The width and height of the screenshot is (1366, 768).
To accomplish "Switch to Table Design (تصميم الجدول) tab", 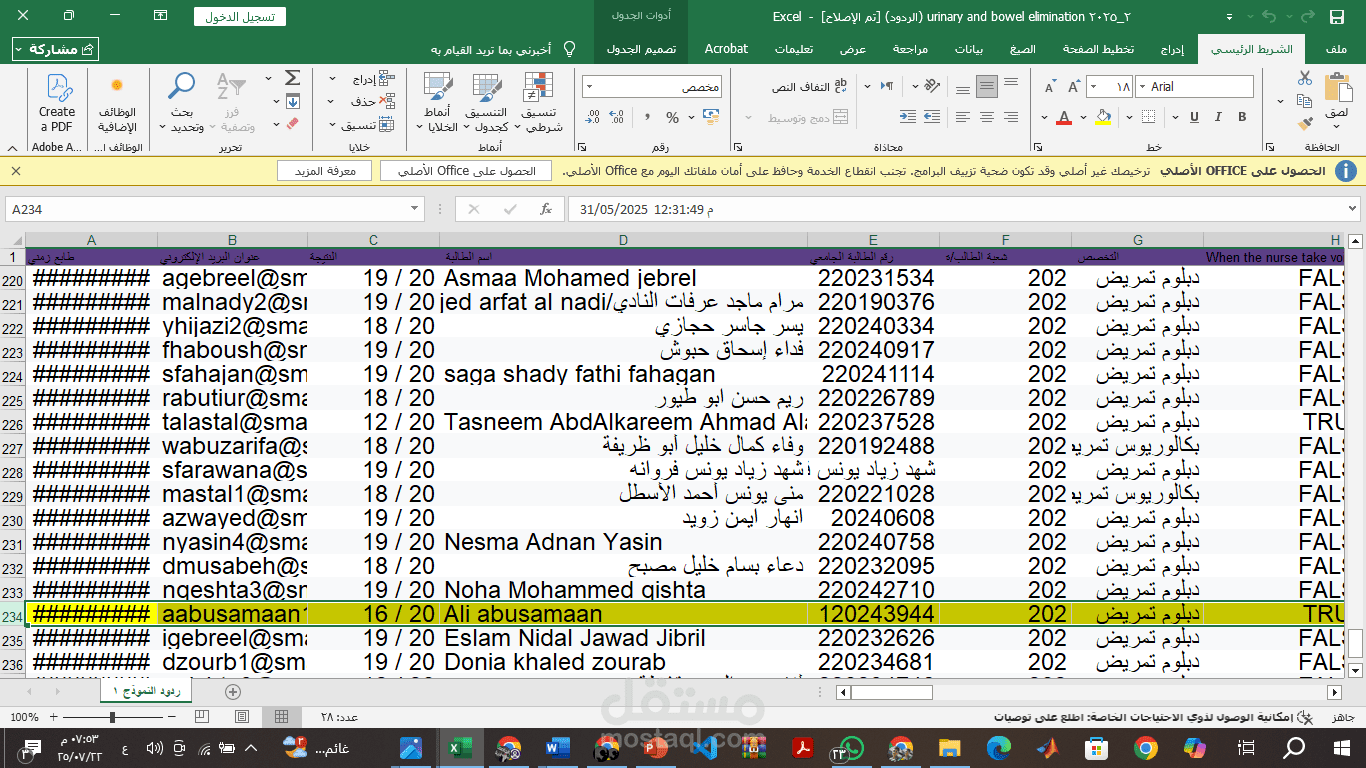I will click(x=642, y=49).
